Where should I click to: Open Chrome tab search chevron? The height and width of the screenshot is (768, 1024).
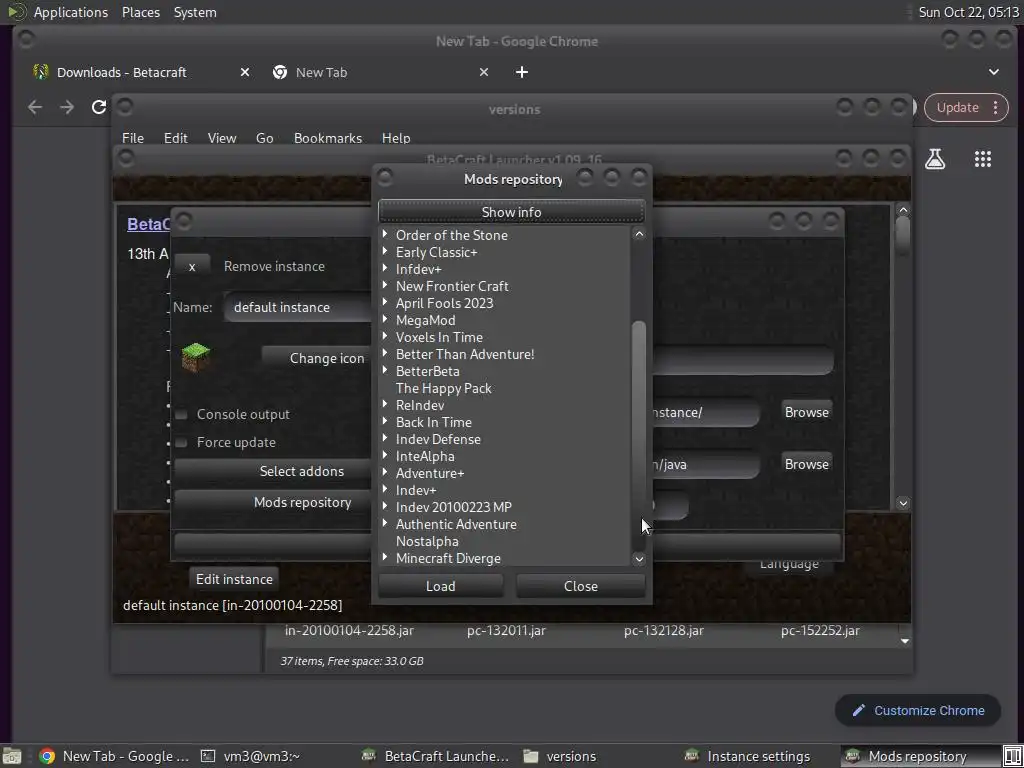tap(993, 72)
